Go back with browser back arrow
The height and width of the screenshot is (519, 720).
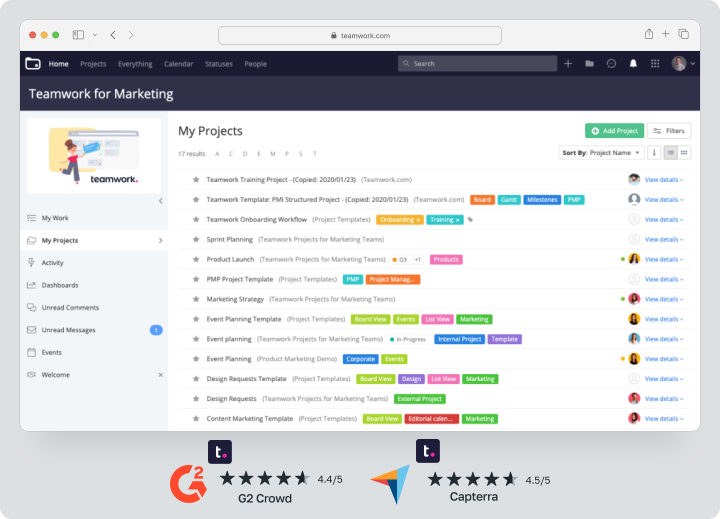point(113,35)
